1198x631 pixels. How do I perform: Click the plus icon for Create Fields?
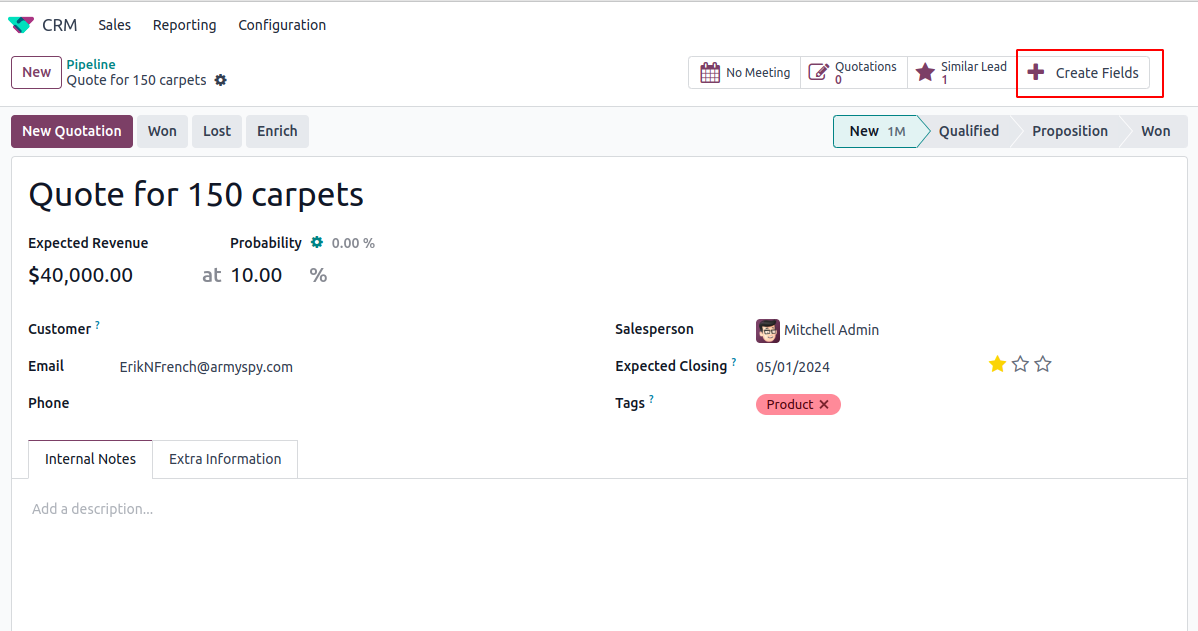1036,73
